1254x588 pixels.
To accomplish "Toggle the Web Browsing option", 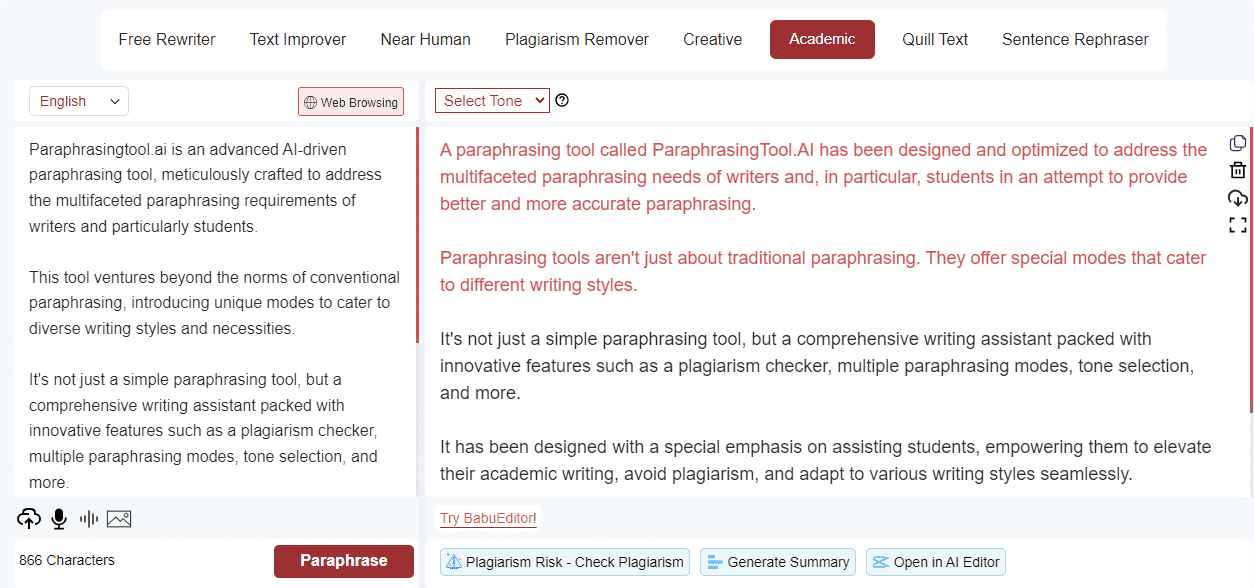I will [x=351, y=102].
